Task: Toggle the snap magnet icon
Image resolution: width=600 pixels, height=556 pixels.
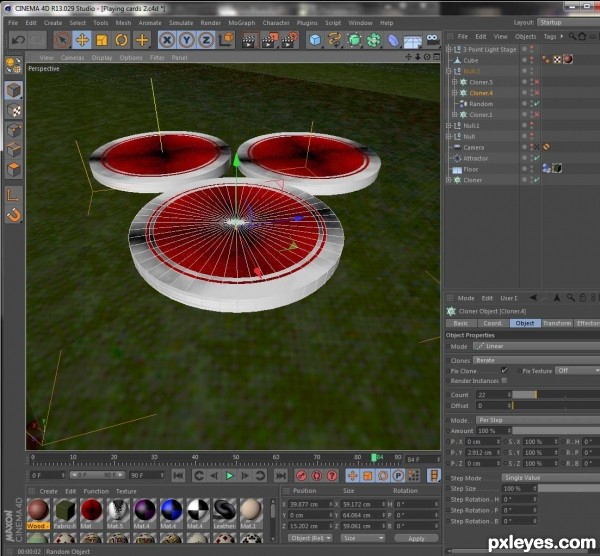Action: click(14, 215)
